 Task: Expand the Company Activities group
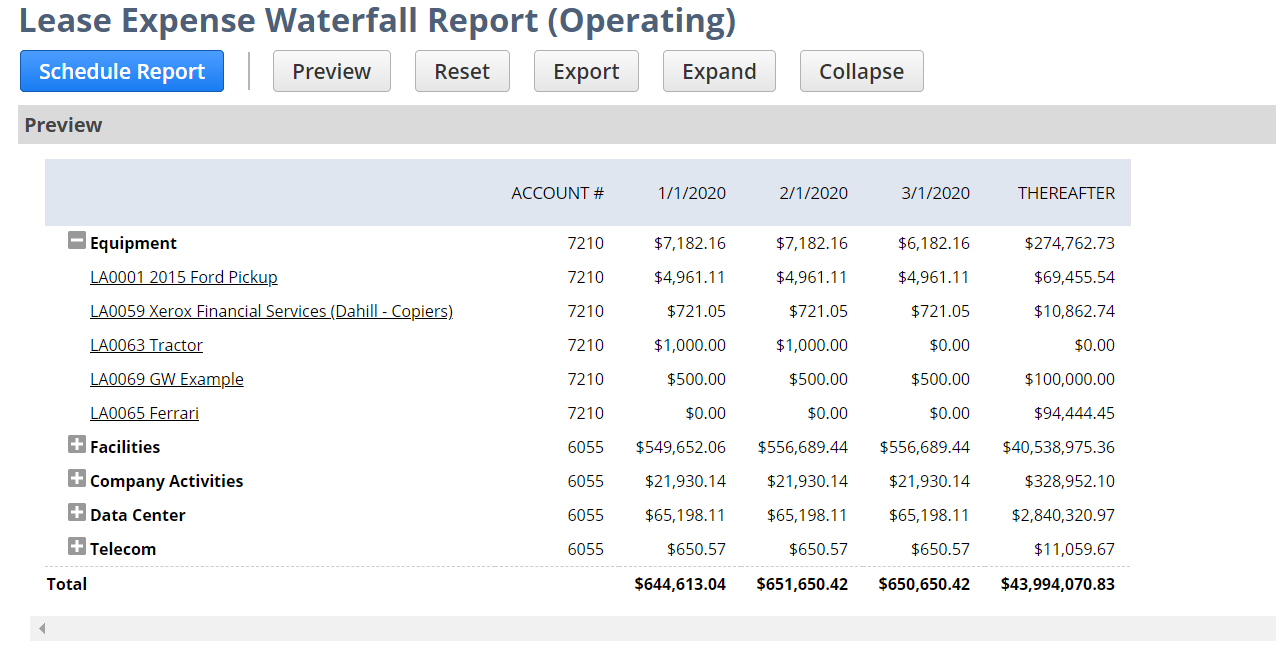point(78,478)
